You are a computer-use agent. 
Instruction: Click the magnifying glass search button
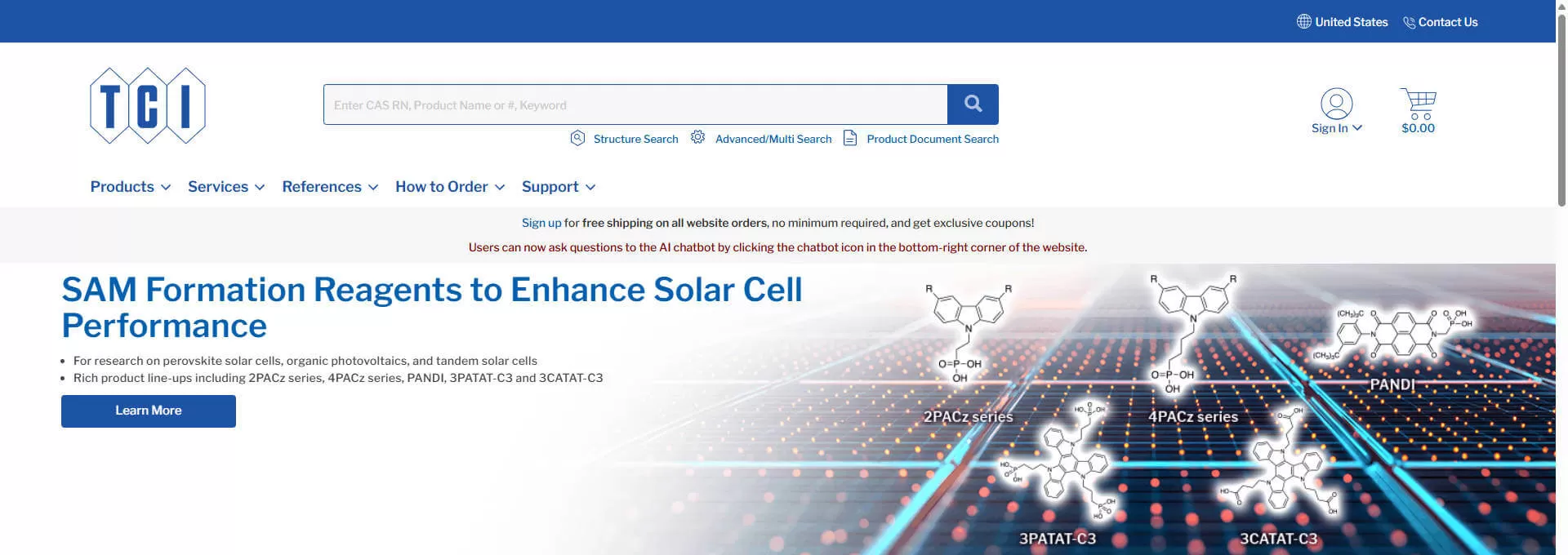pyautogui.click(x=973, y=104)
